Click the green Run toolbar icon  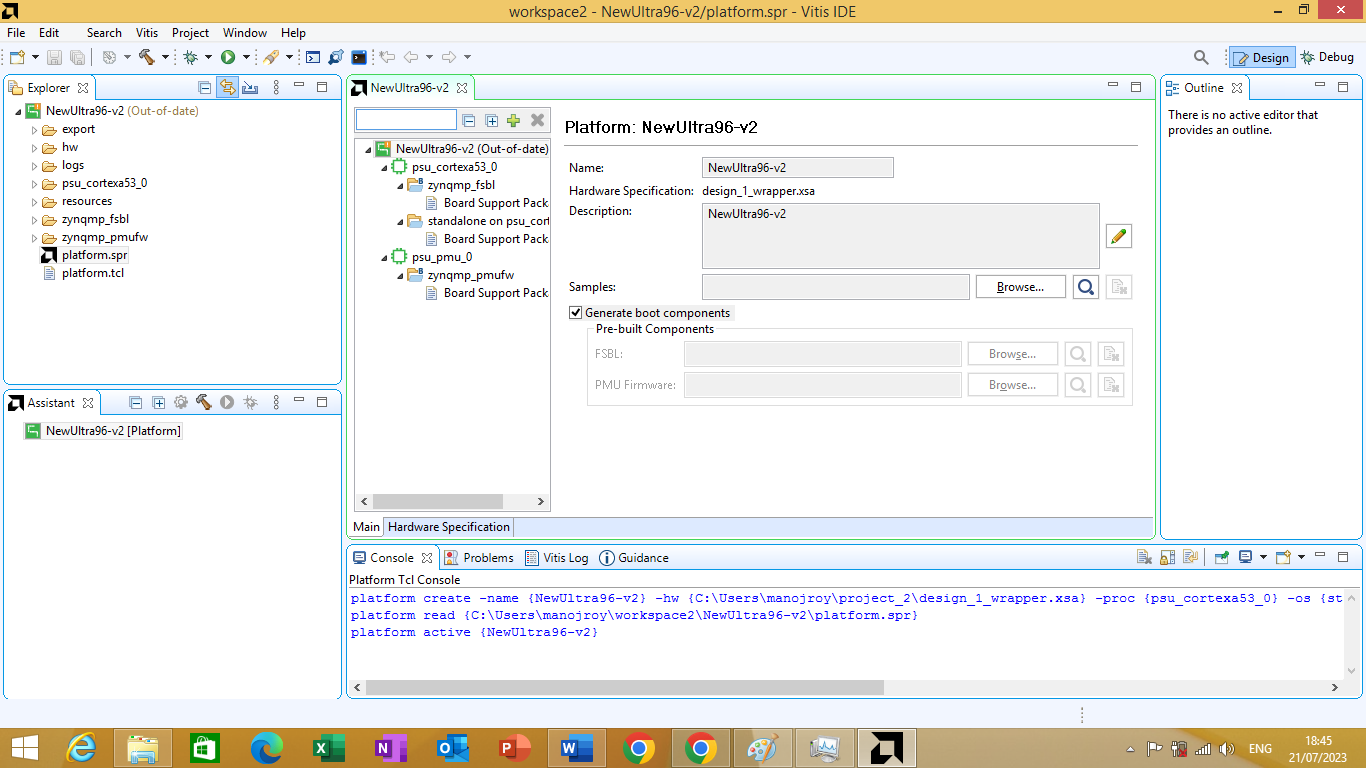[x=228, y=57]
